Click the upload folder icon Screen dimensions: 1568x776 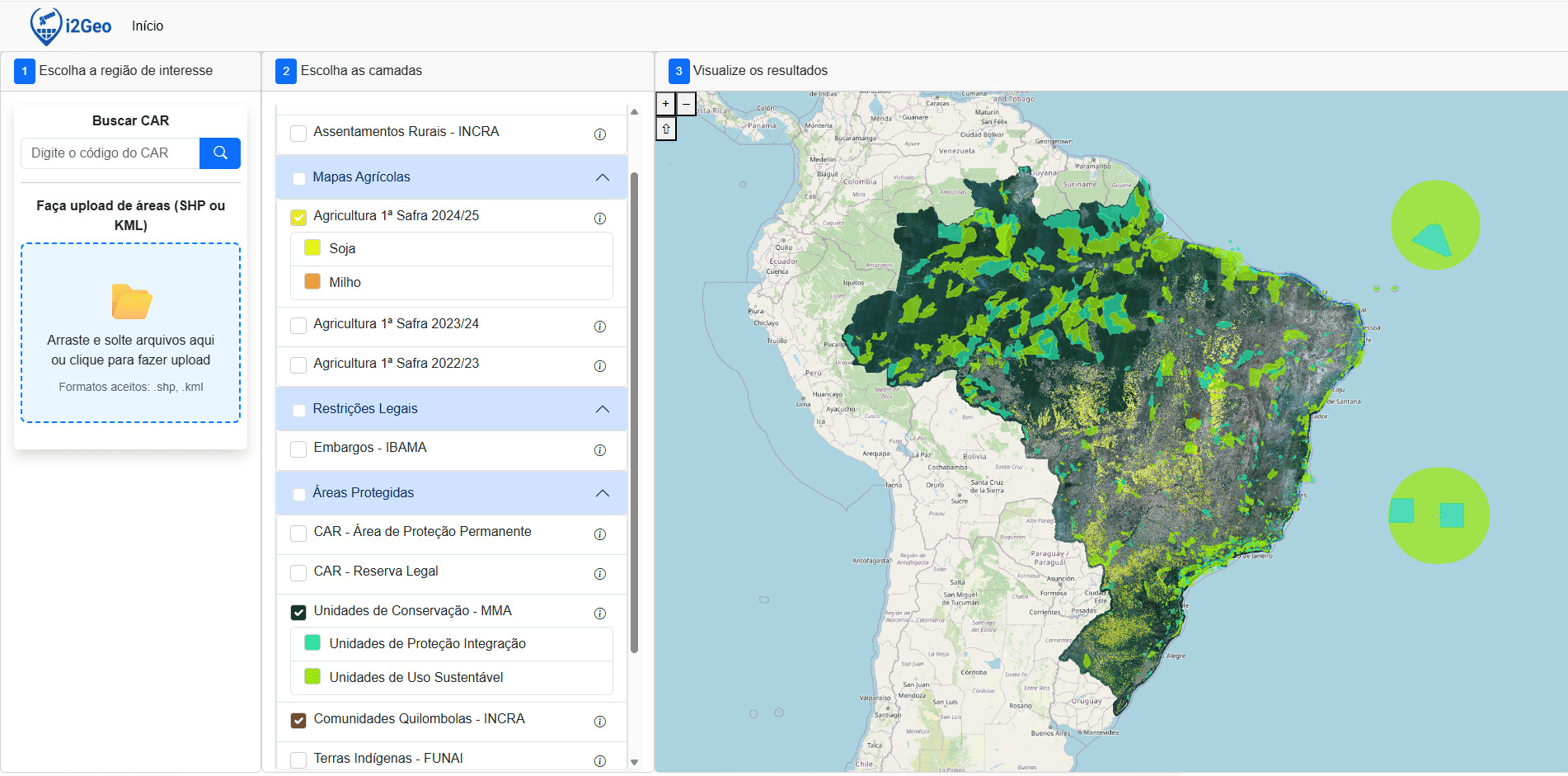pyautogui.click(x=131, y=302)
